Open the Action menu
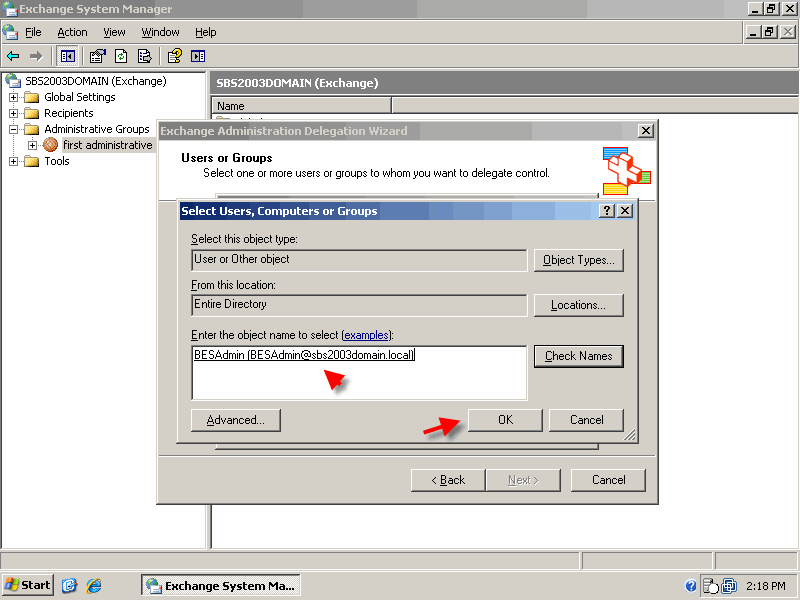800x600 pixels. 72,32
